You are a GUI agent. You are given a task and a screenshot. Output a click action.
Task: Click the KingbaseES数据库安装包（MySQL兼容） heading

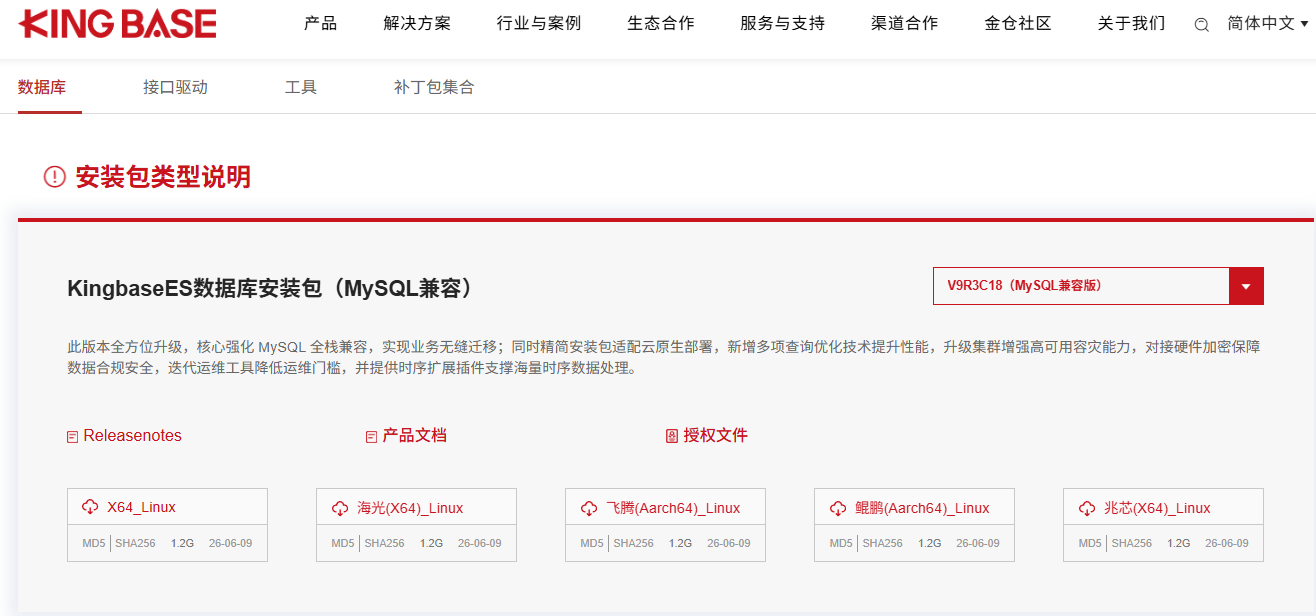click(x=274, y=288)
